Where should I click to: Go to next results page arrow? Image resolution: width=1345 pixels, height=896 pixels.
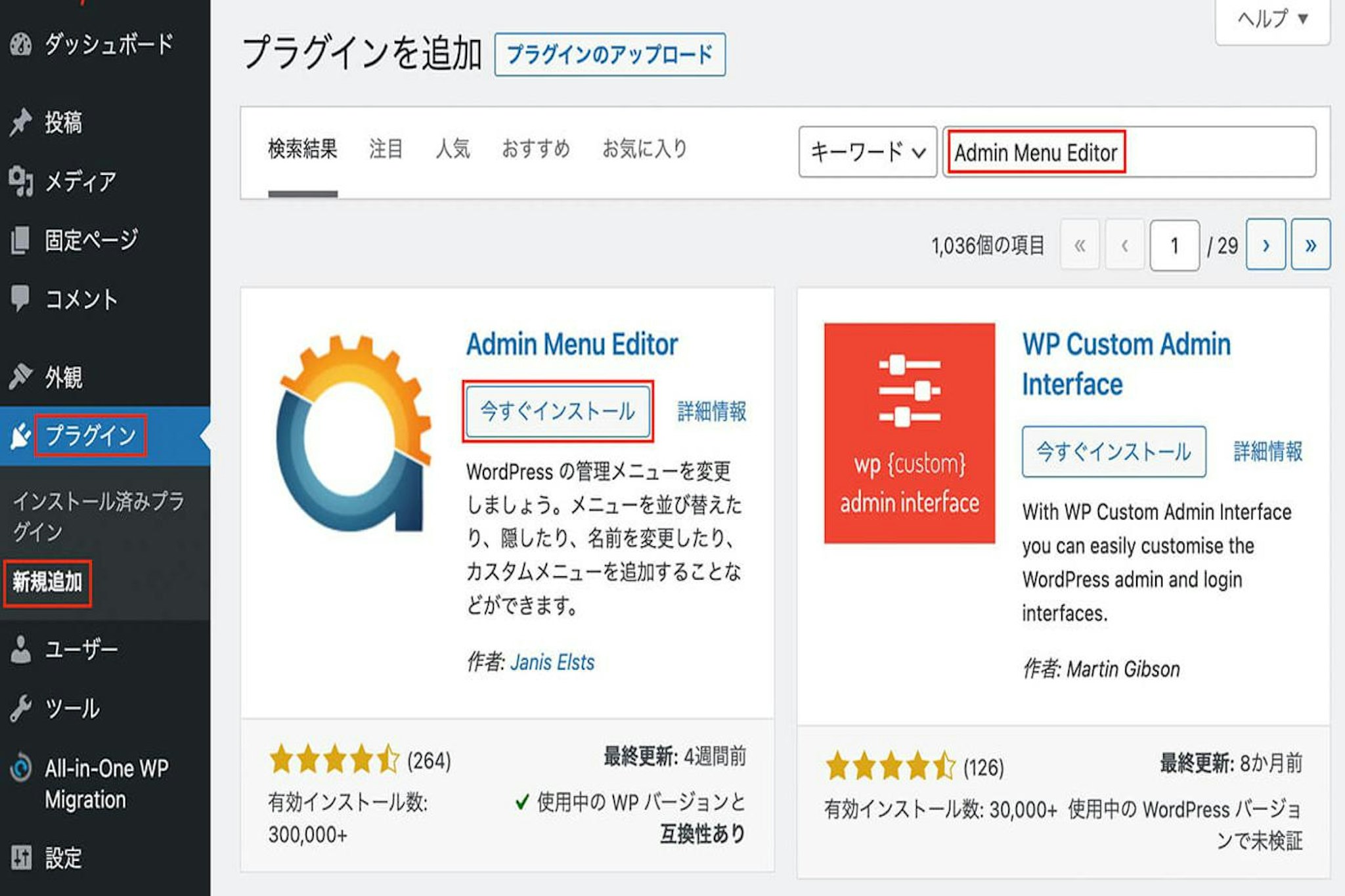(1265, 245)
